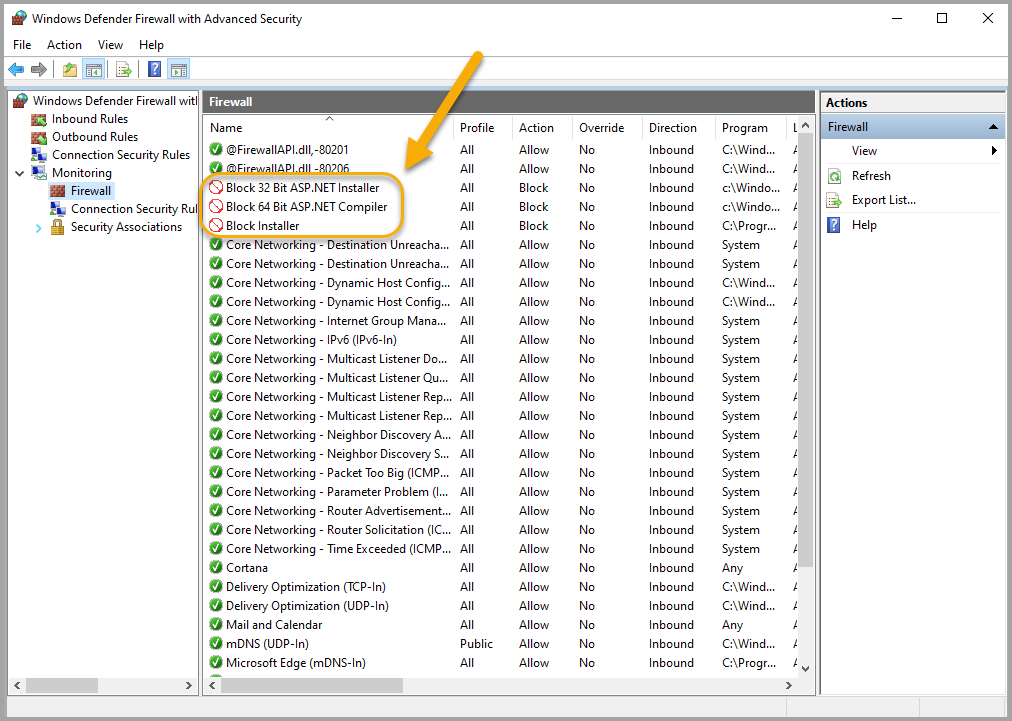Click the Block Installer rule's red icon
The image size is (1012, 721).
(216, 226)
